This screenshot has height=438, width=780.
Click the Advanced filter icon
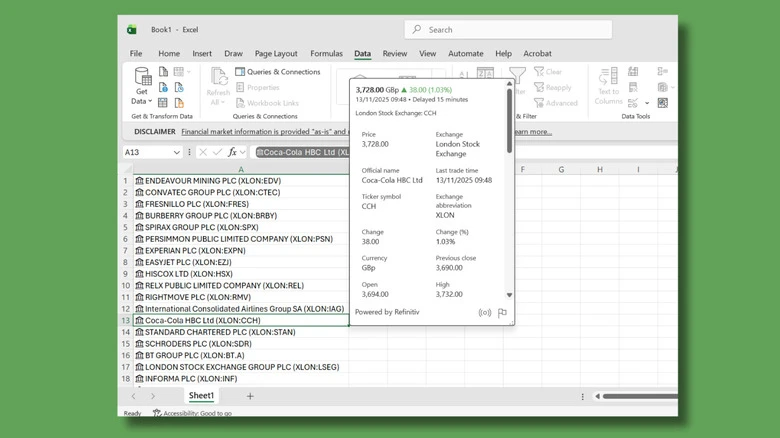click(x=539, y=103)
